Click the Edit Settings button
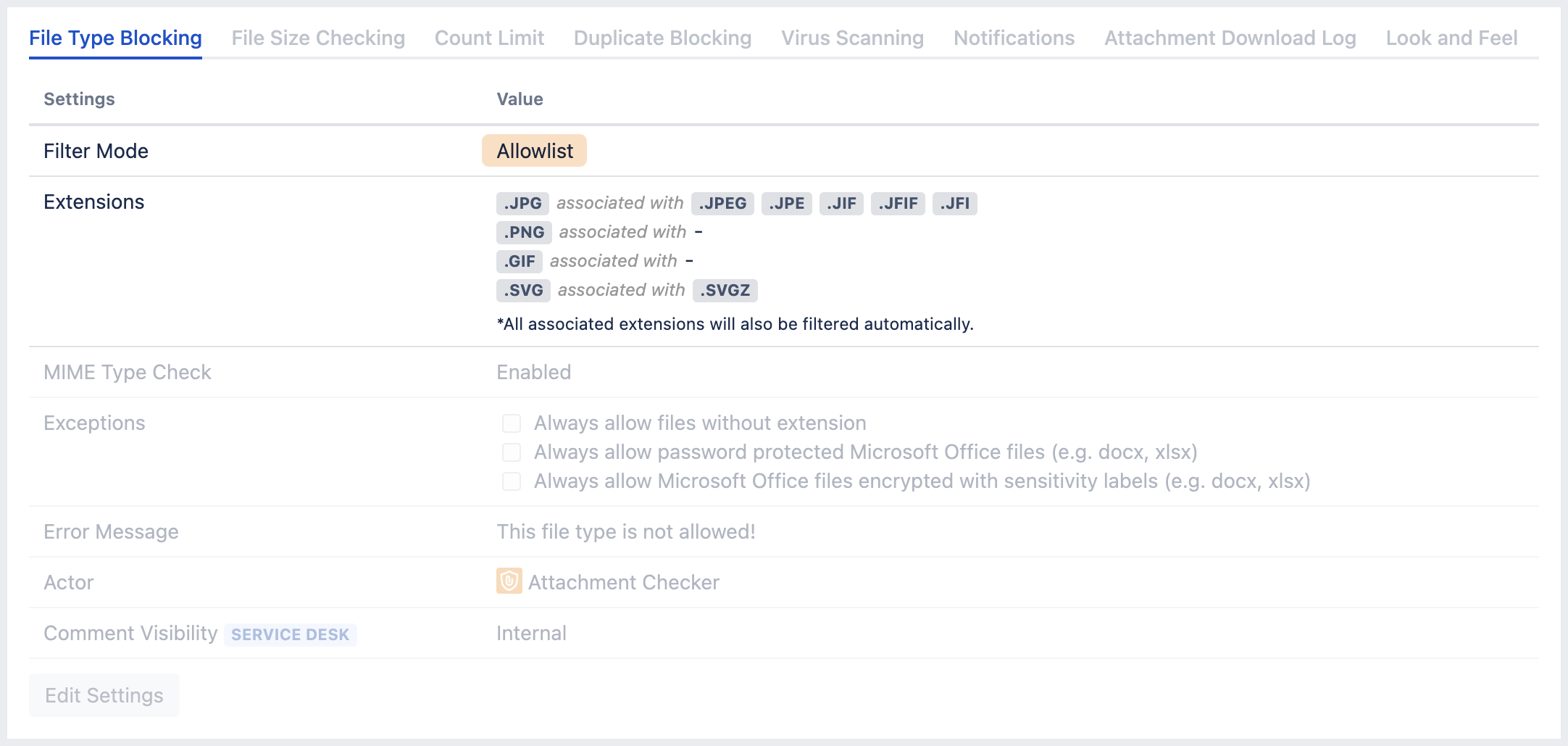The image size is (1568, 746). pos(104,695)
